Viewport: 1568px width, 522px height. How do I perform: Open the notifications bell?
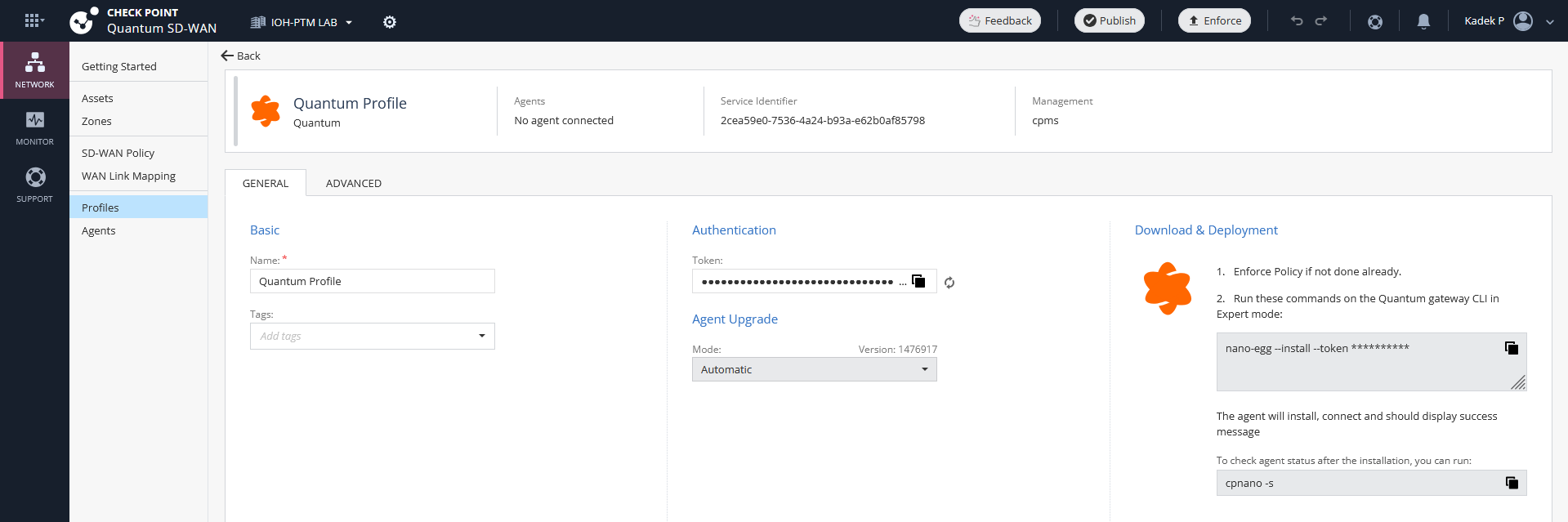[1423, 22]
